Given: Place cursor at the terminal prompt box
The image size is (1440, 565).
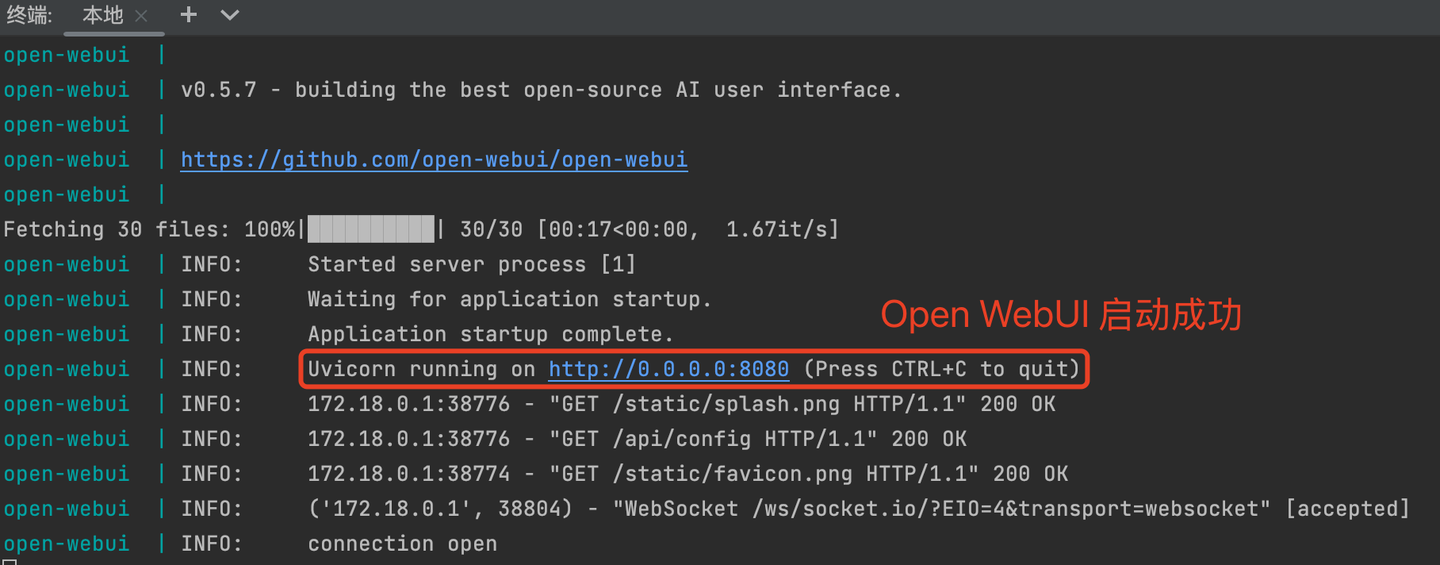Looking at the screenshot, I should (x=8, y=561).
